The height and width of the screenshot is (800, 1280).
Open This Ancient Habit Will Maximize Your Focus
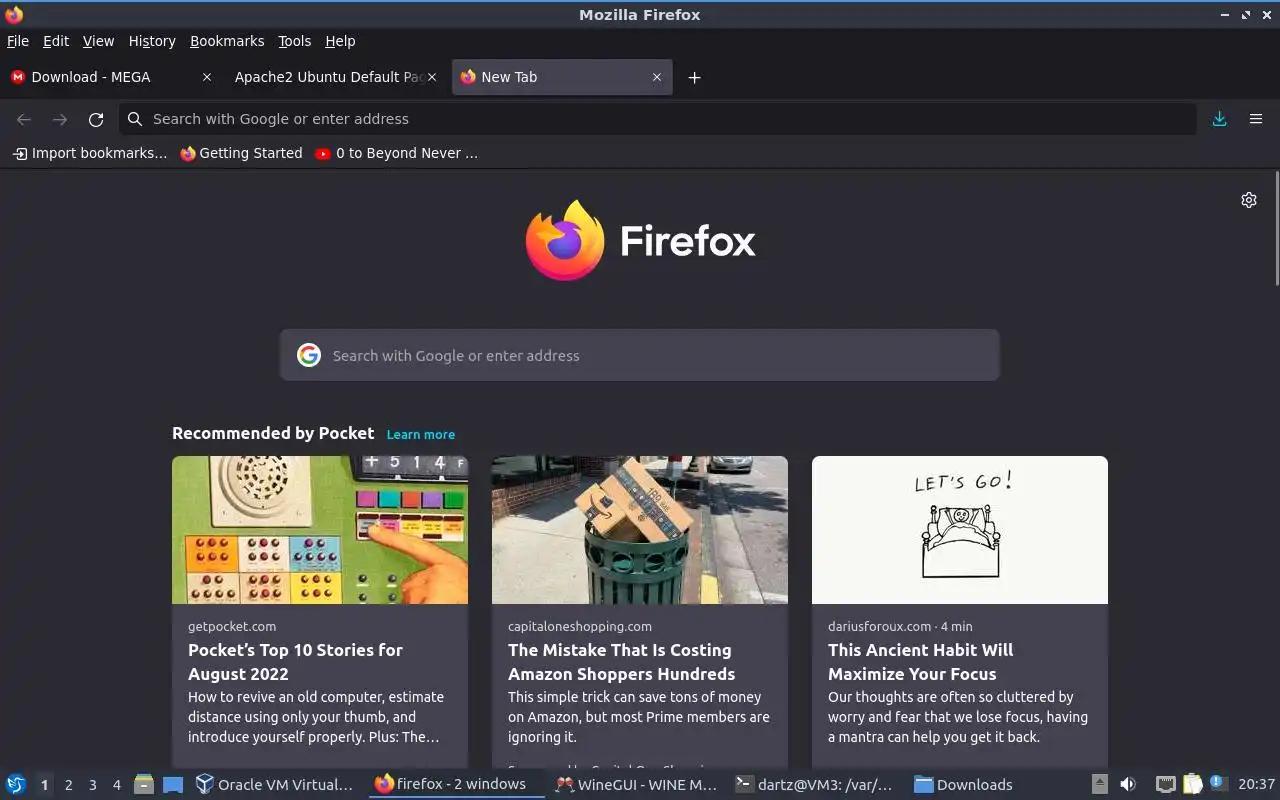pyautogui.click(x=920, y=662)
